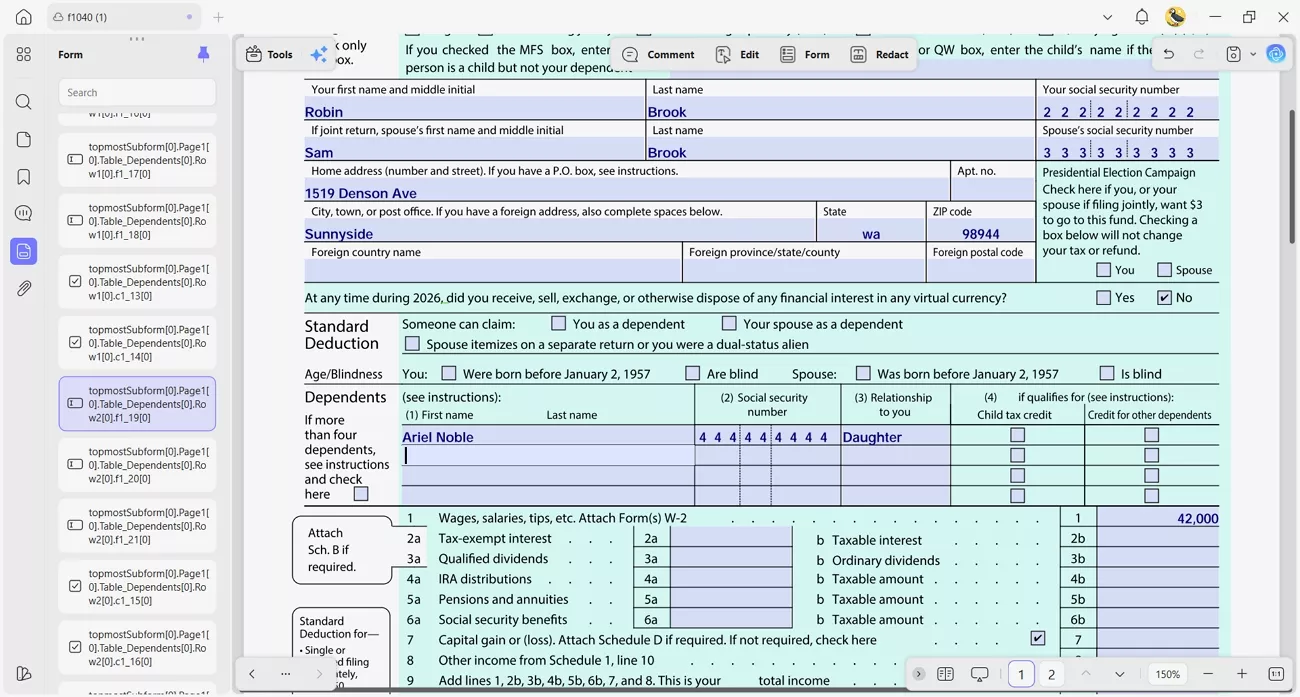Image resolution: width=1300 pixels, height=697 pixels.
Task: Go to page 1 button
Action: pyautogui.click(x=1021, y=674)
